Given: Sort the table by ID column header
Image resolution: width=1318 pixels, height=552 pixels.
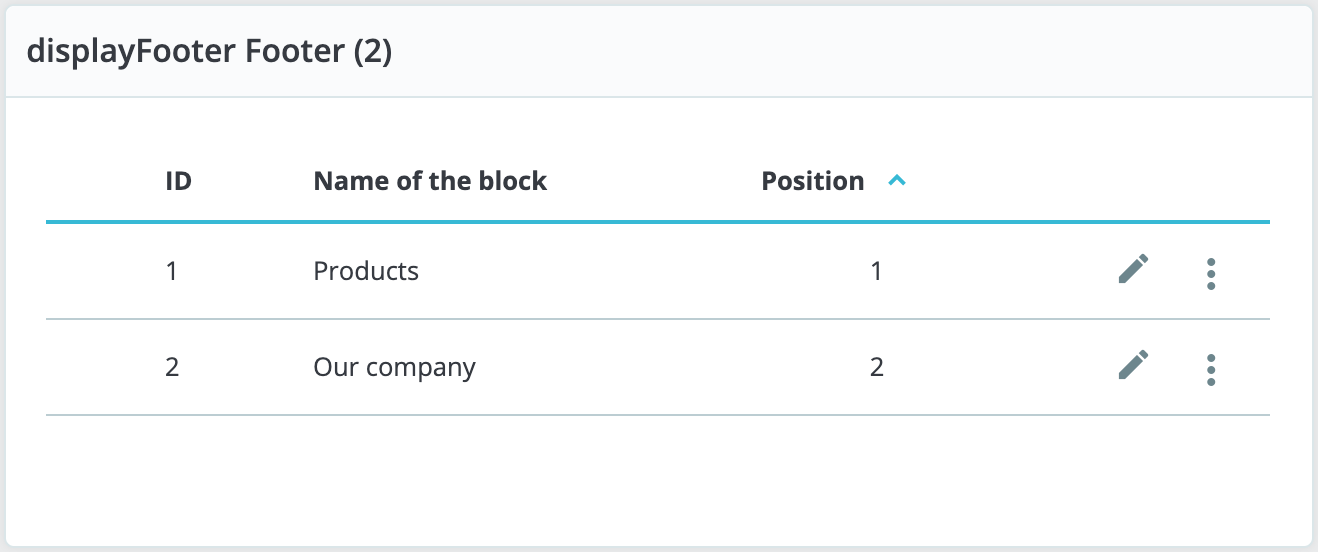Looking at the screenshot, I should (x=178, y=181).
